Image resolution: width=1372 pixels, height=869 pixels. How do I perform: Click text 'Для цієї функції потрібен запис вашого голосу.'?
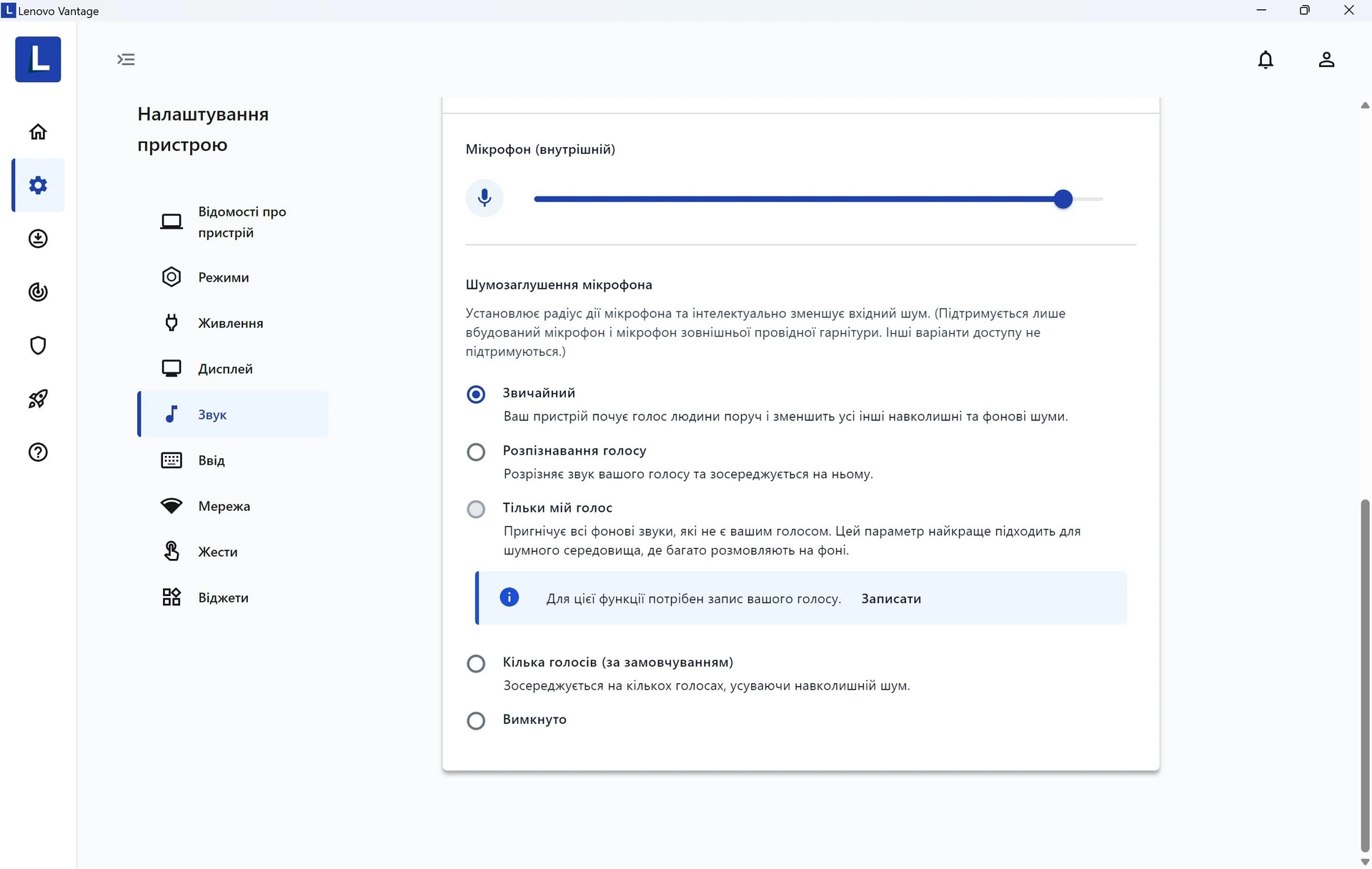point(694,599)
